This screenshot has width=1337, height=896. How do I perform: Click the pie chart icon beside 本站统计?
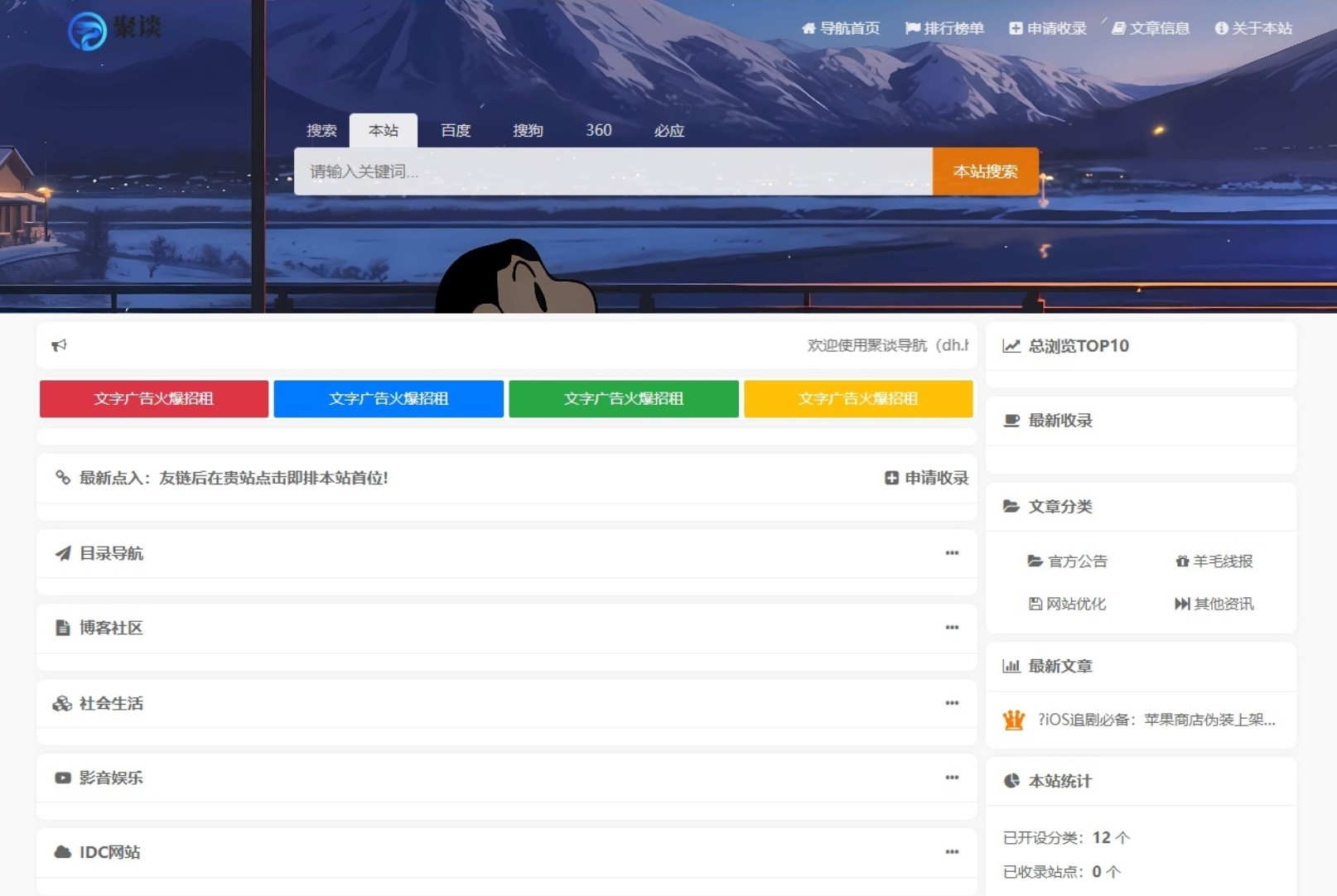[x=1011, y=780]
